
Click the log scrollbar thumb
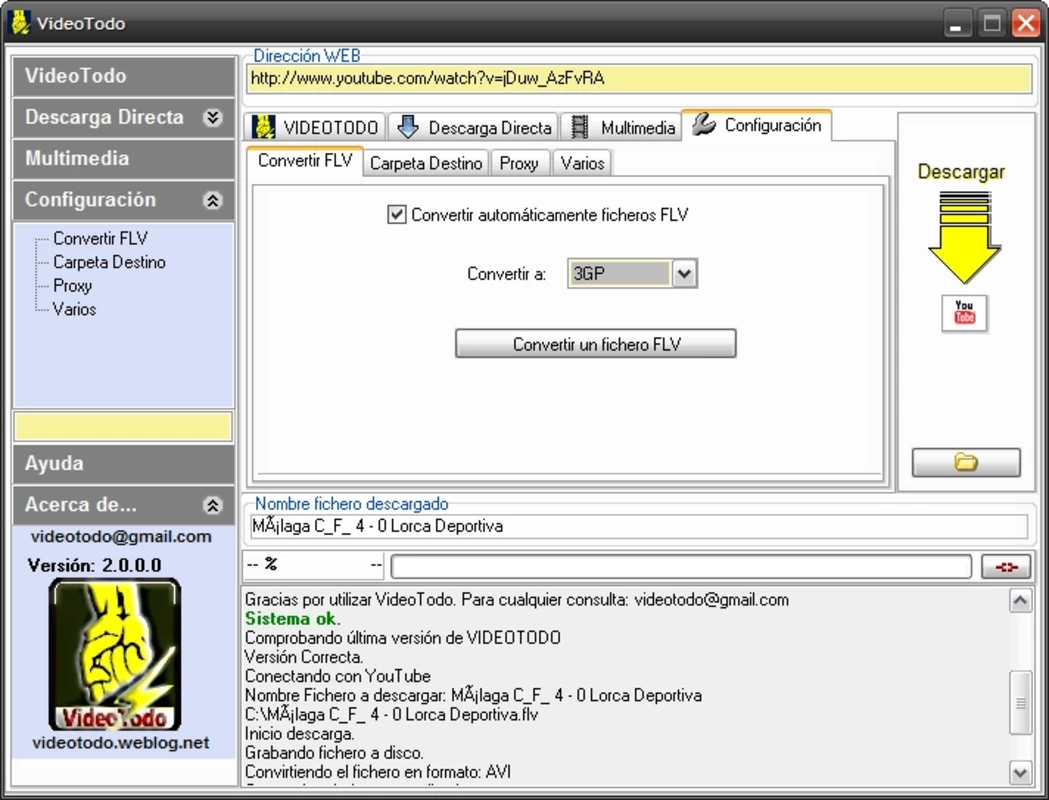(x=1020, y=702)
